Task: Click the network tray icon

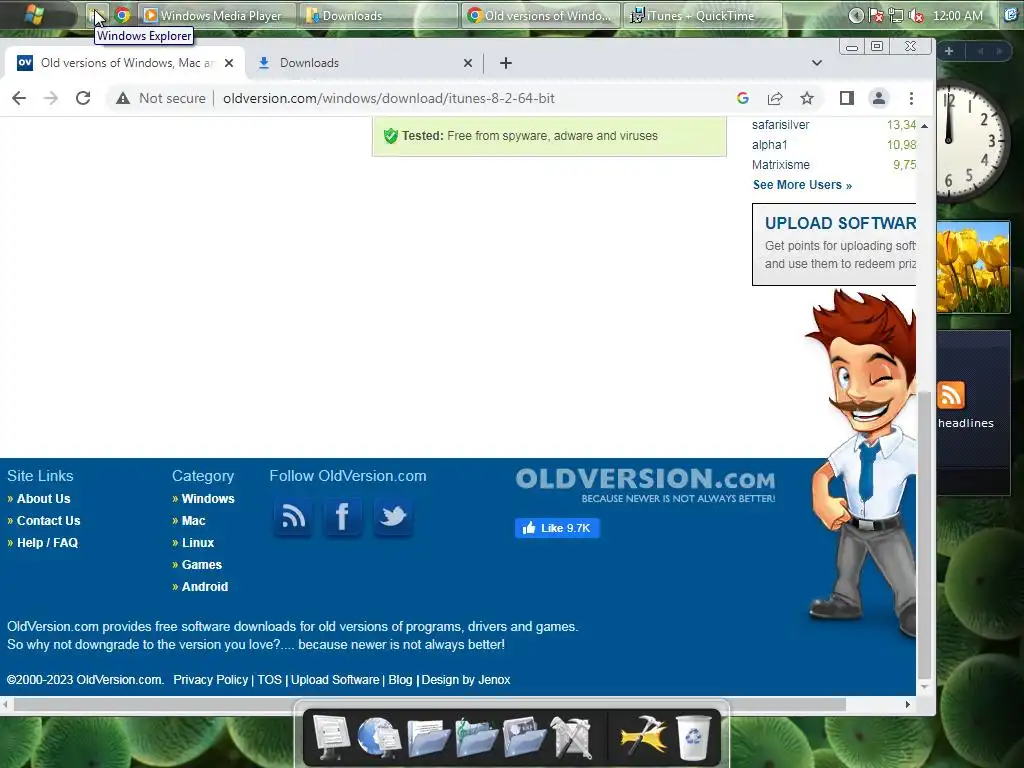Action: click(897, 16)
